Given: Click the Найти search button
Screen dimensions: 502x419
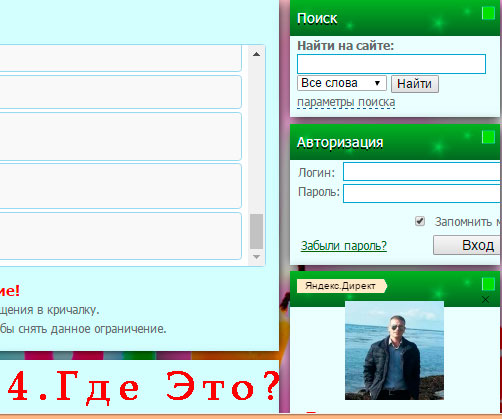Looking at the screenshot, I should 415,84.
